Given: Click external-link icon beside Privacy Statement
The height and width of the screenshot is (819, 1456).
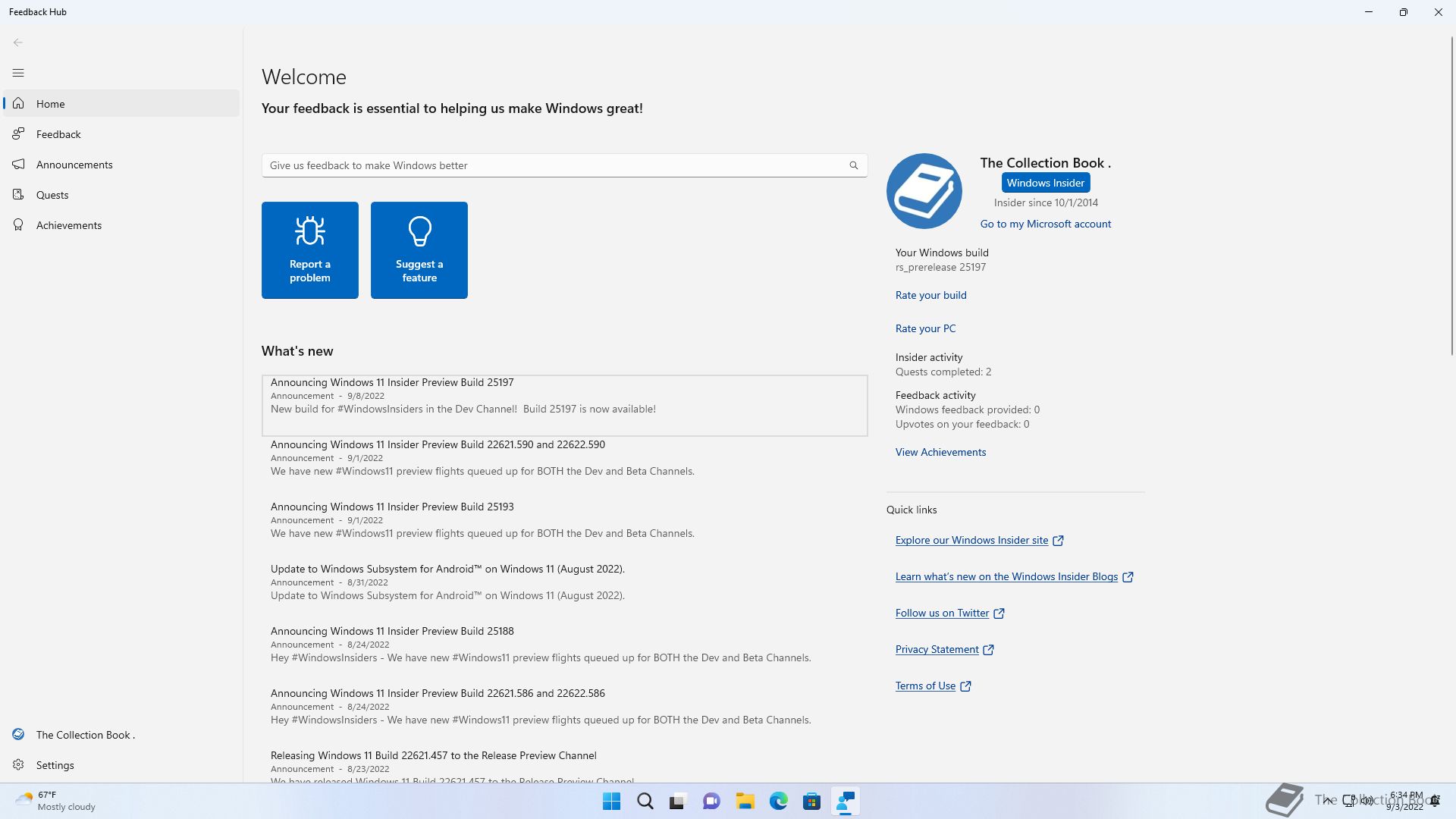Looking at the screenshot, I should coord(989,650).
